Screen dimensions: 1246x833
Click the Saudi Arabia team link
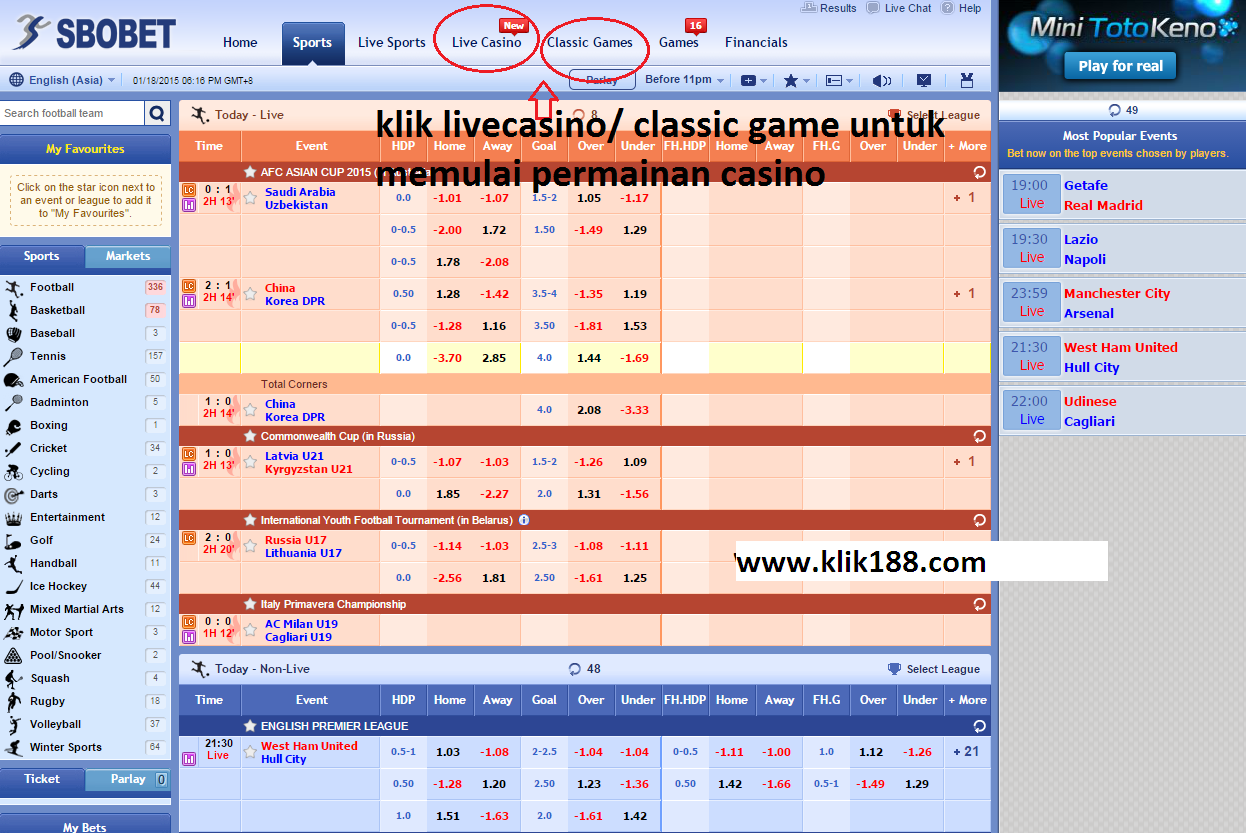300,192
